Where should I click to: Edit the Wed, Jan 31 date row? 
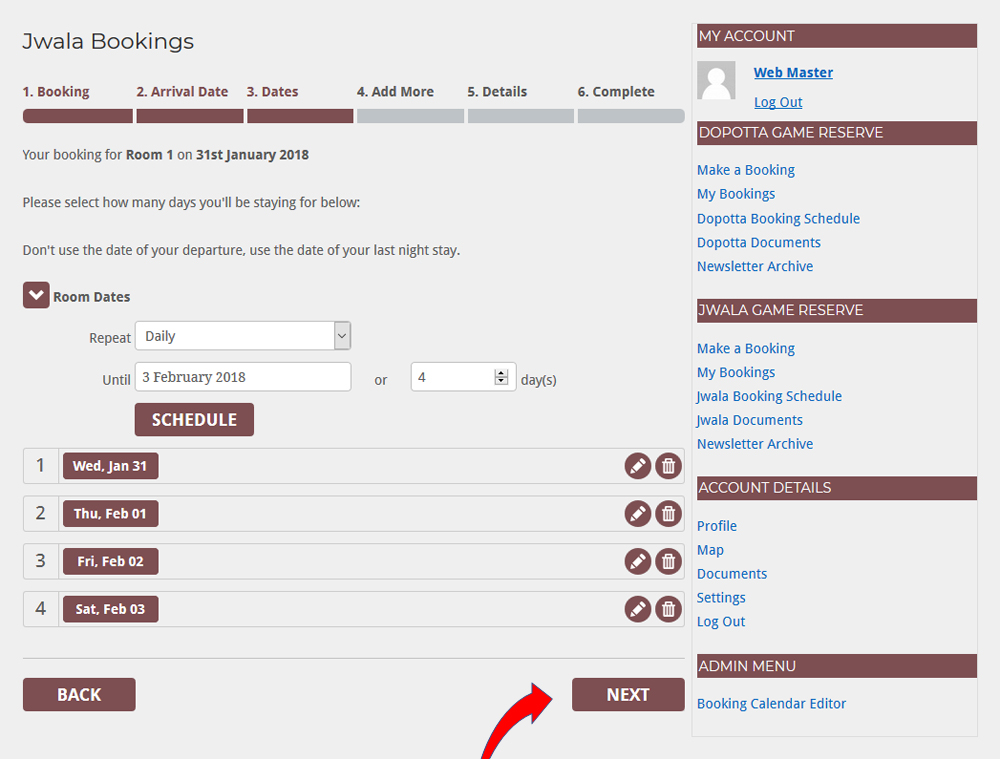click(637, 466)
